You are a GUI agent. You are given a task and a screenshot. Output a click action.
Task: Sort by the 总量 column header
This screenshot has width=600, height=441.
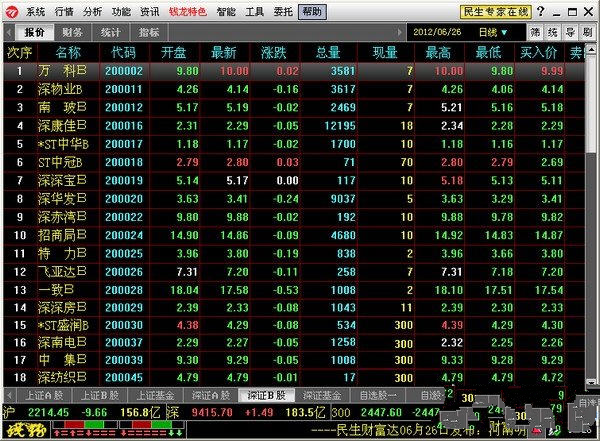pyautogui.click(x=328, y=52)
